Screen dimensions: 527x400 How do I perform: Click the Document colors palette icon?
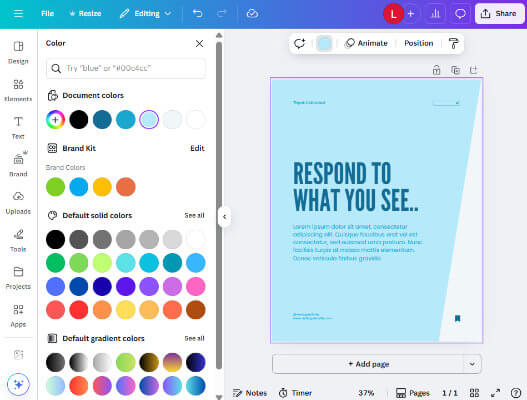(x=52, y=95)
